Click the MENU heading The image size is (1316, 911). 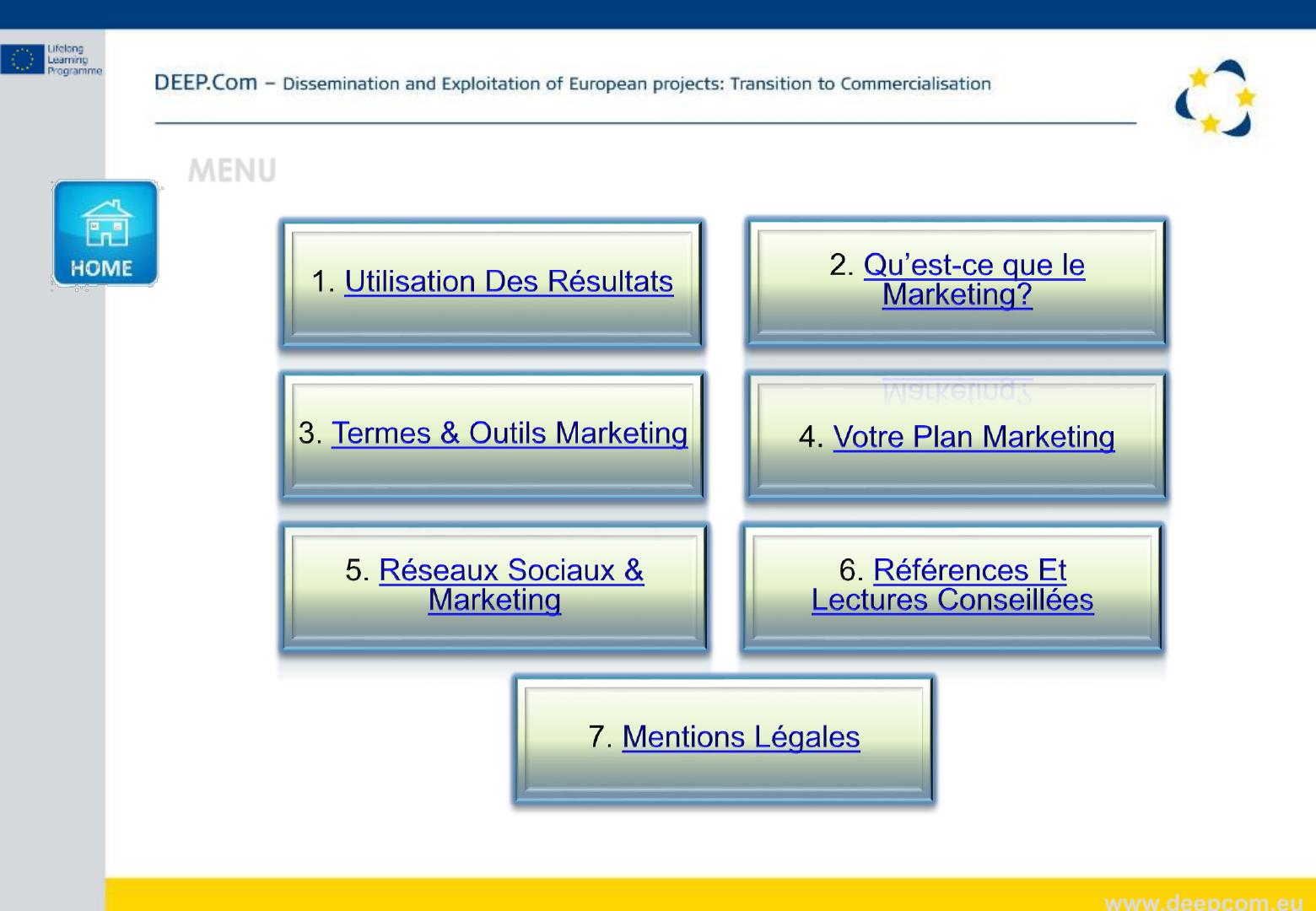[232, 171]
